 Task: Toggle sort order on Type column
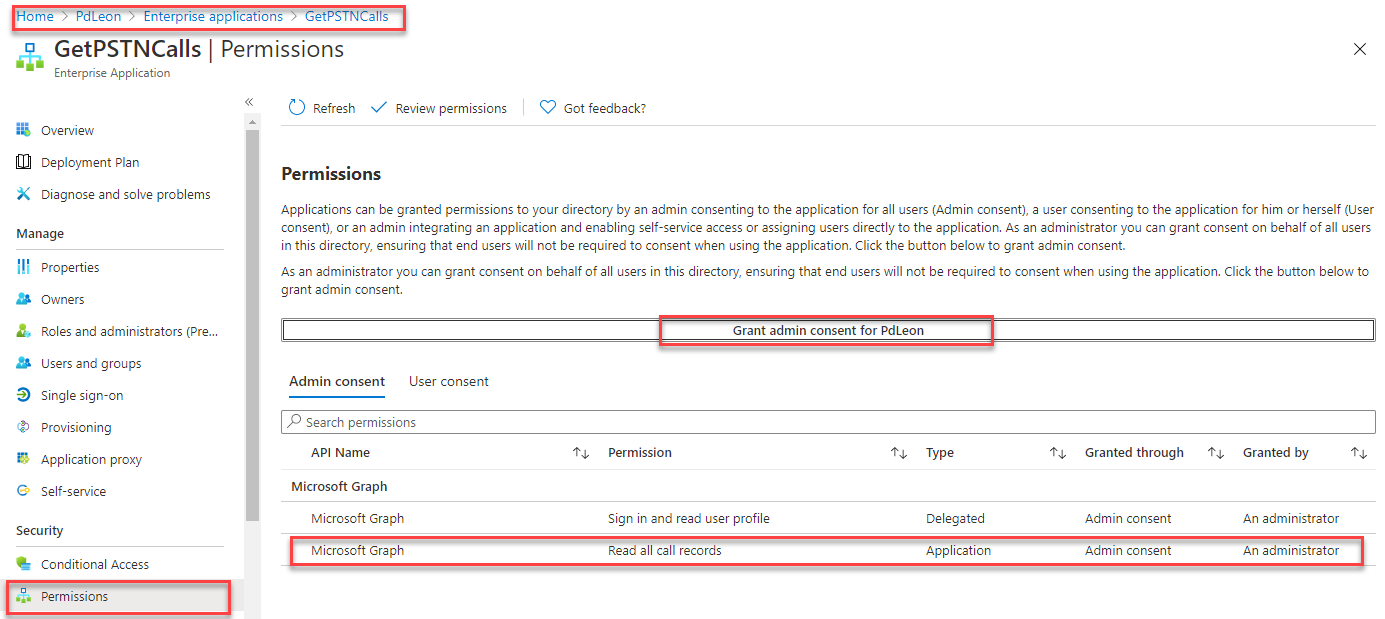pos(1057,452)
